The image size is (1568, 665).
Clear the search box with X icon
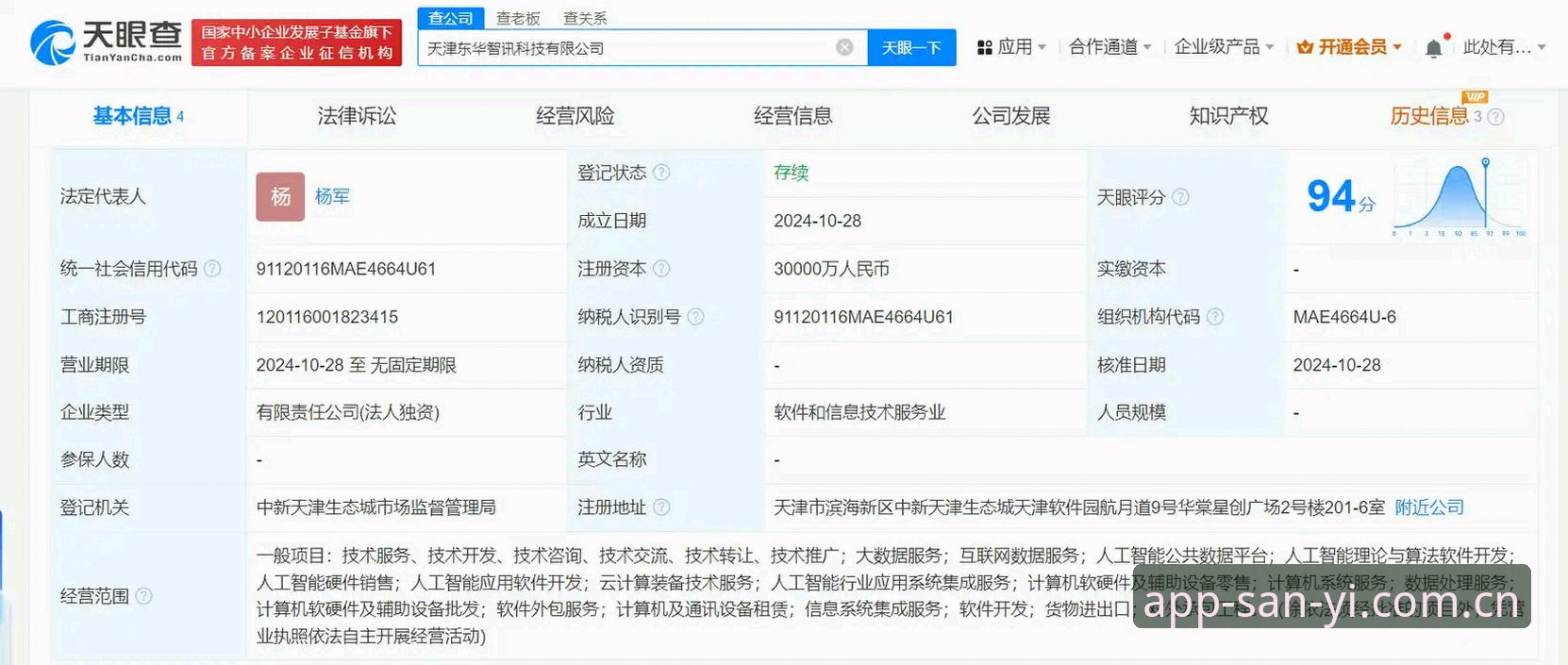pyautogui.click(x=845, y=47)
